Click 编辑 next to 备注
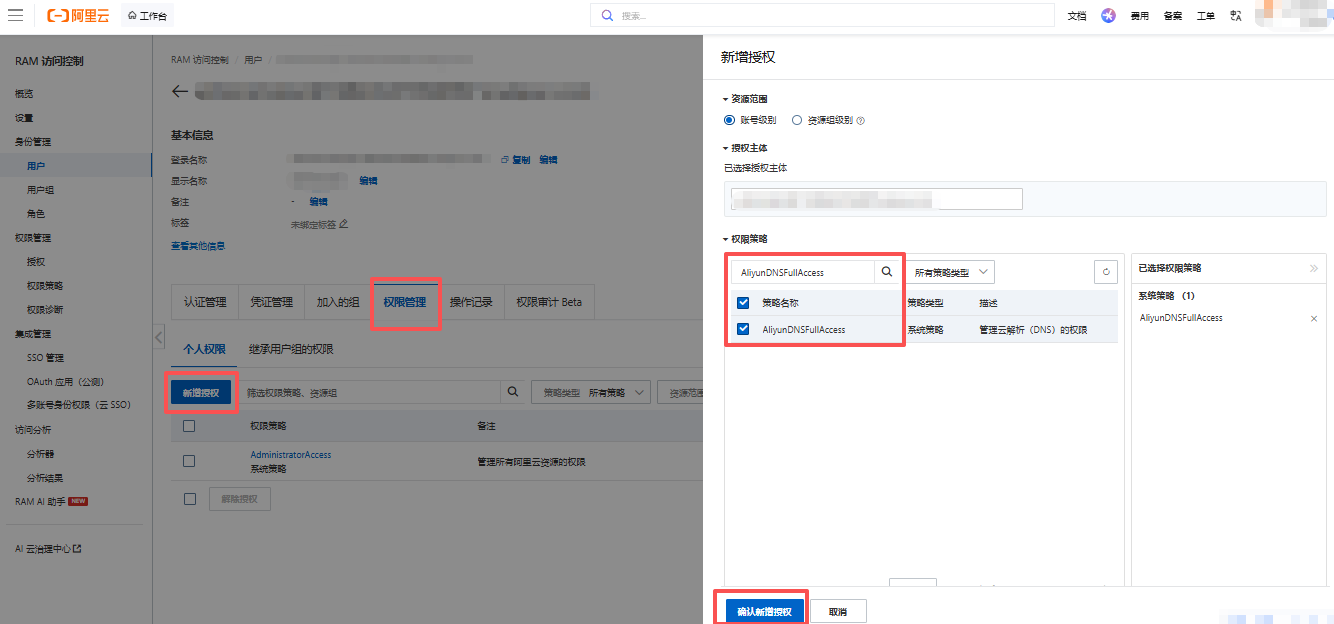 [319, 201]
